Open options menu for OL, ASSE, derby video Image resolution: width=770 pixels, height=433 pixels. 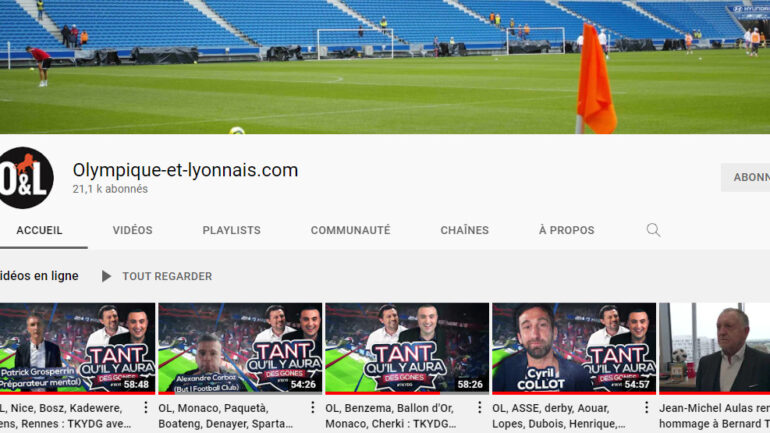click(646, 407)
